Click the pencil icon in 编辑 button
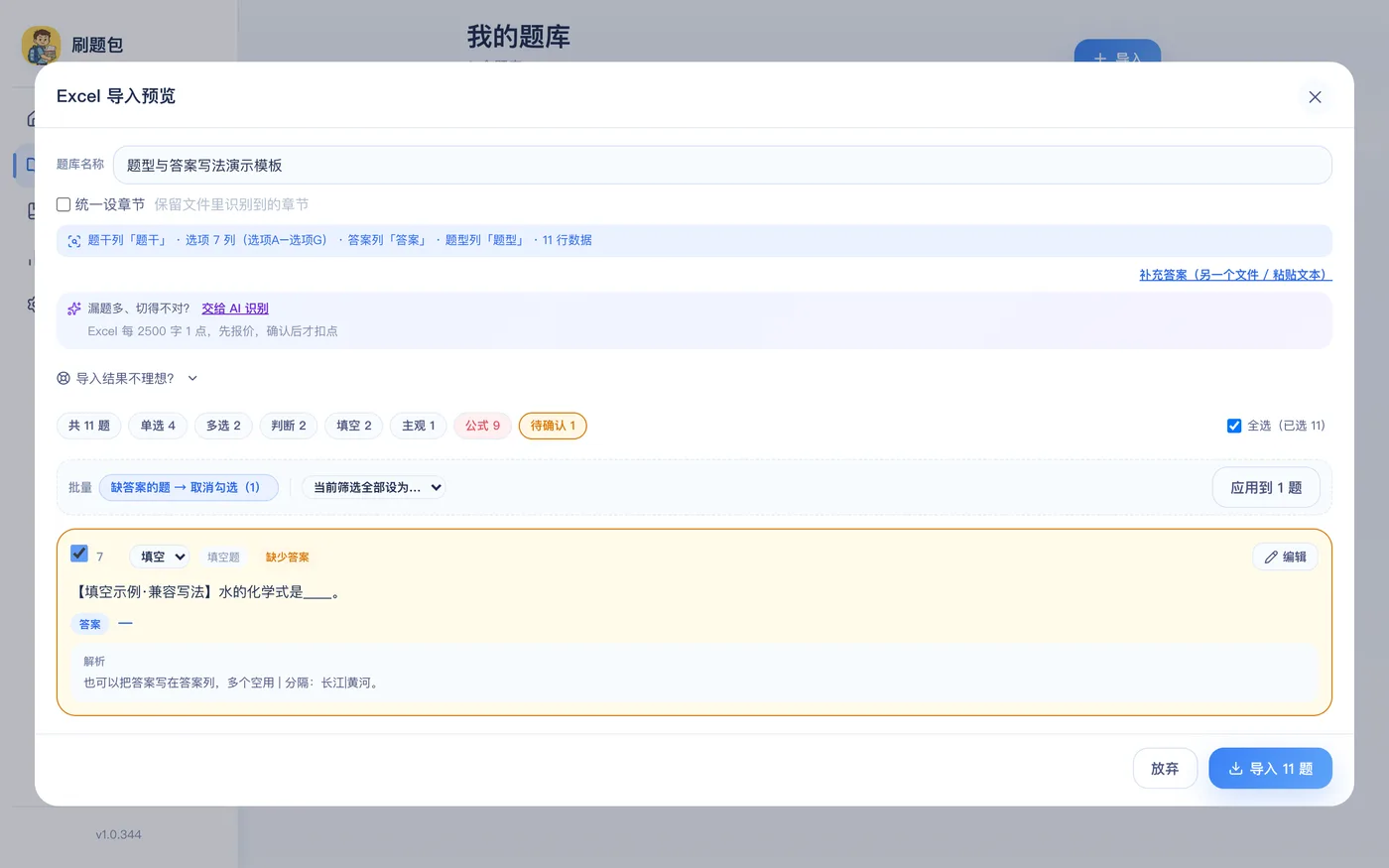 pyautogui.click(x=1271, y=557)
